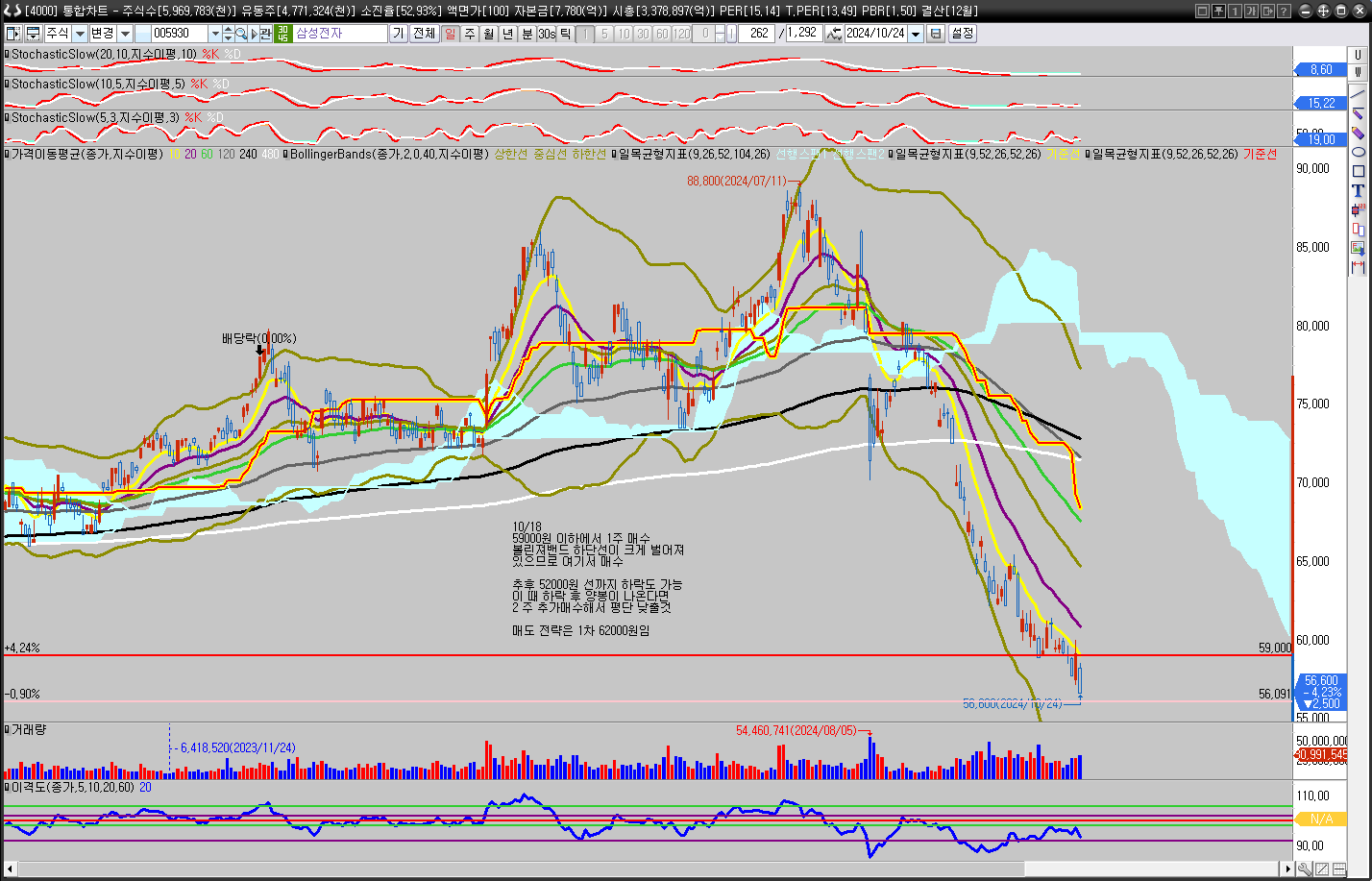Image resolution: width=1372 pixels, height=881 pixels.
Task: Toggle monthly (월) chart period
Action: [488, 34]
